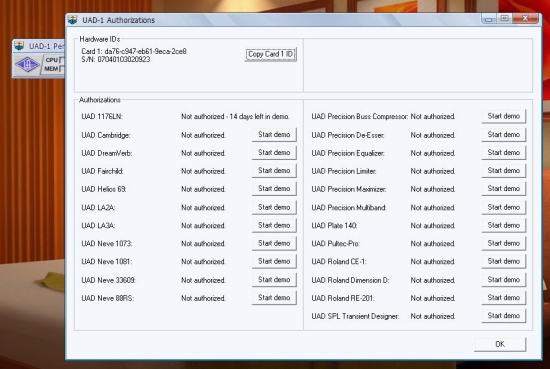Screen dimensions: 550x369
Task: Start demo for UAD Plate 140
Action: (504, 225)
